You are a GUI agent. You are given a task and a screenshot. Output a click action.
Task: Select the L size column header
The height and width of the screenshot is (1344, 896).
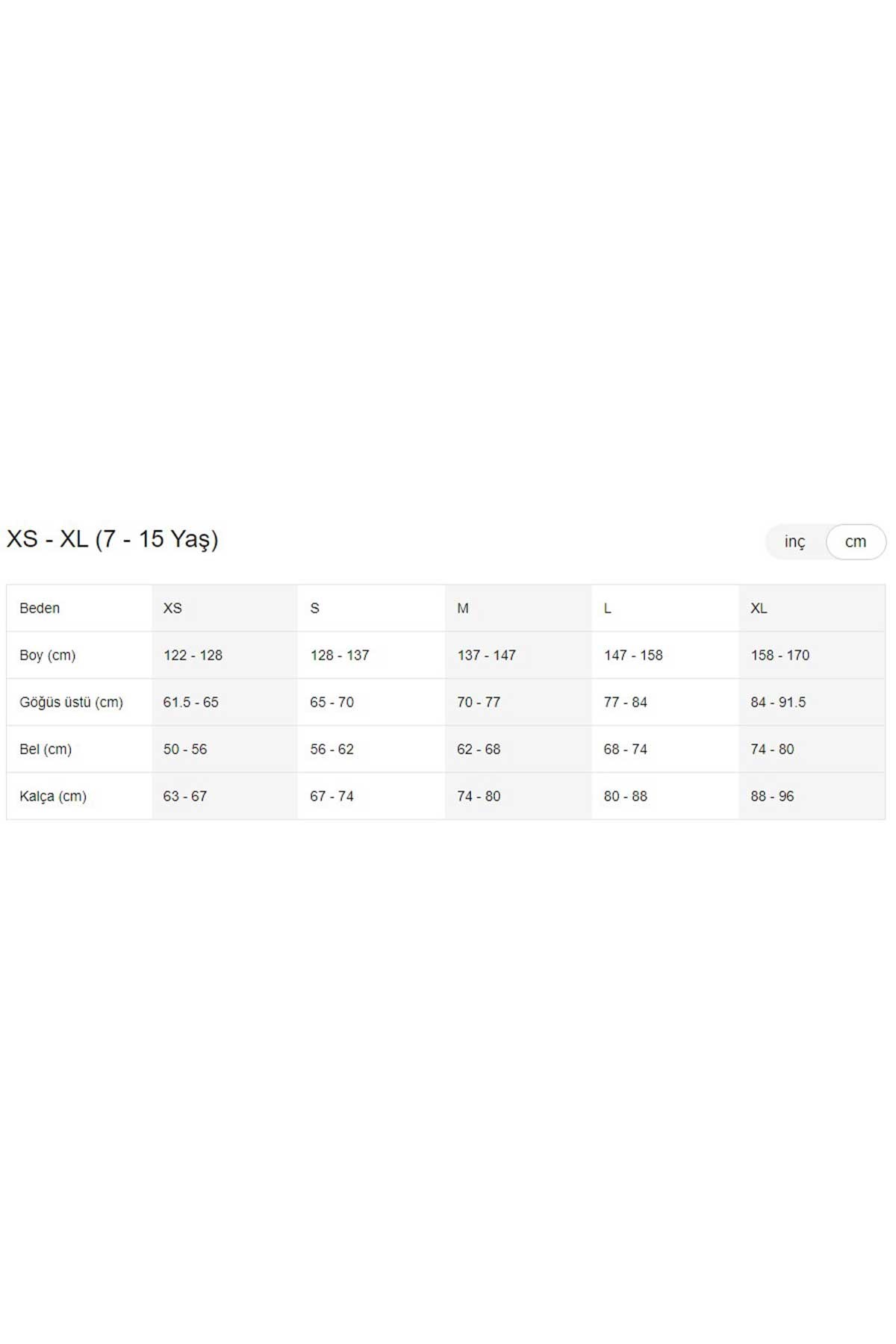click(608, 609)
